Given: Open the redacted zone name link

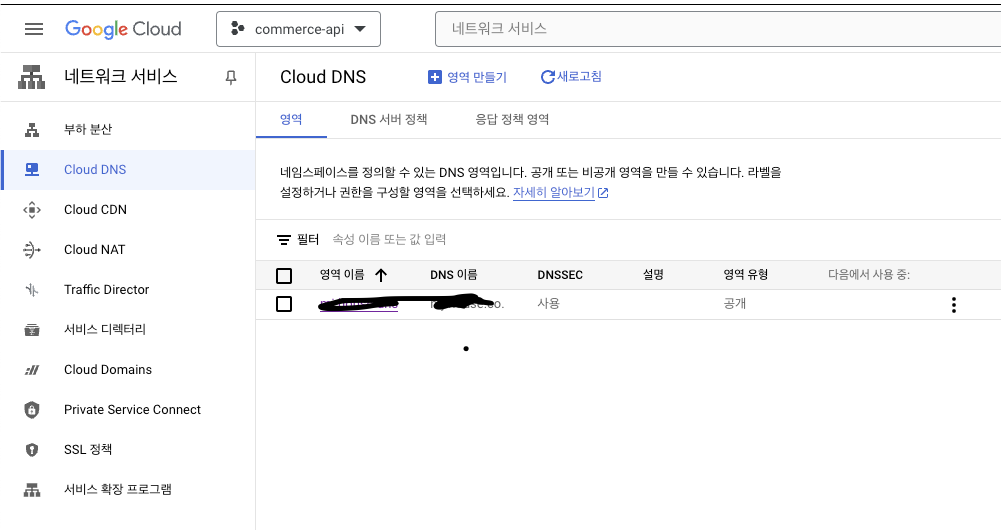Looking at the screenshot, I should 359,305.
